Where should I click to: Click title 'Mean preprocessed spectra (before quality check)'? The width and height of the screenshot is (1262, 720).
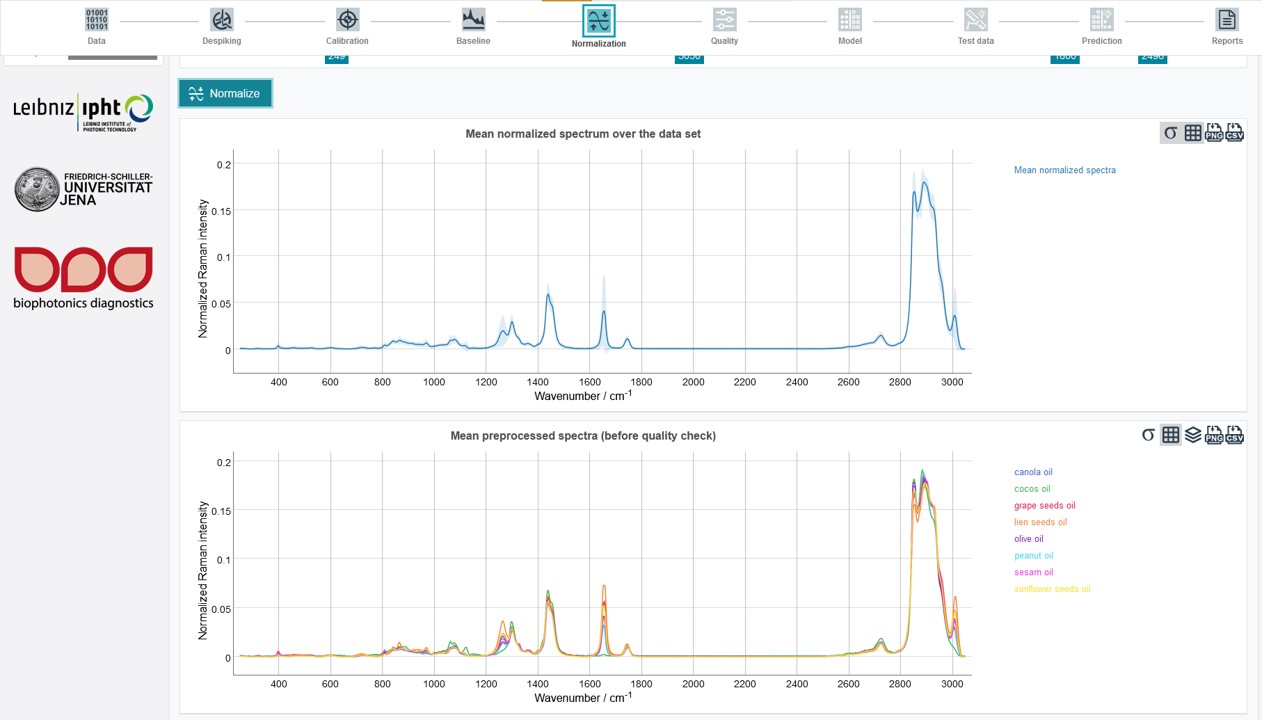point(583,436)
